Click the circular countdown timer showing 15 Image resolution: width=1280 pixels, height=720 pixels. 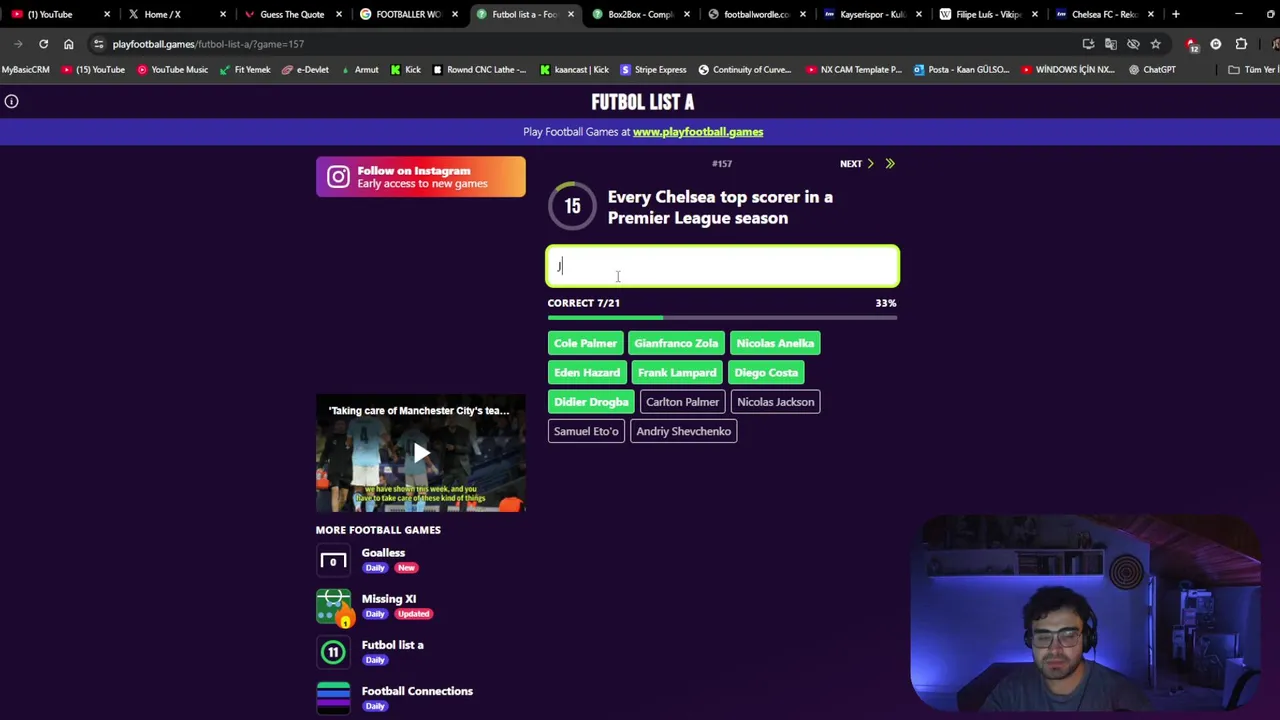(572, 207)
